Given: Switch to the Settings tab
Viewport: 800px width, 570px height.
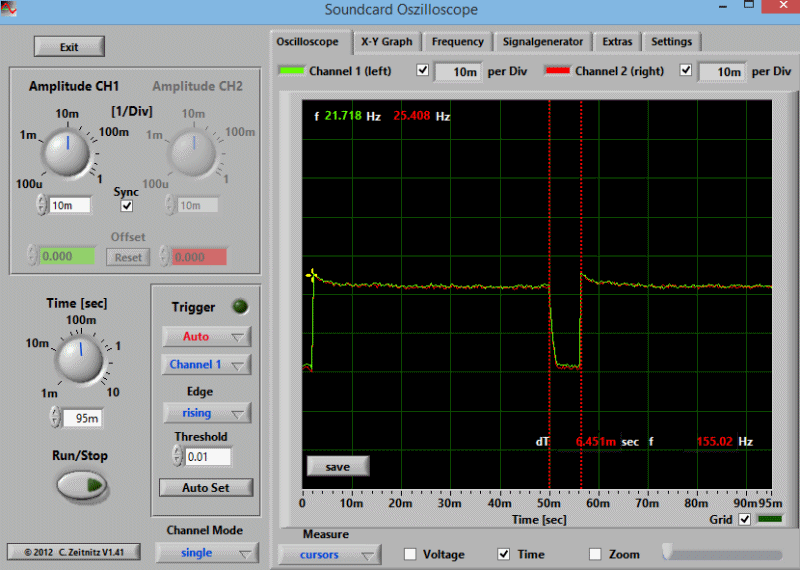Looking at the screenshot, I should [671, 42].
